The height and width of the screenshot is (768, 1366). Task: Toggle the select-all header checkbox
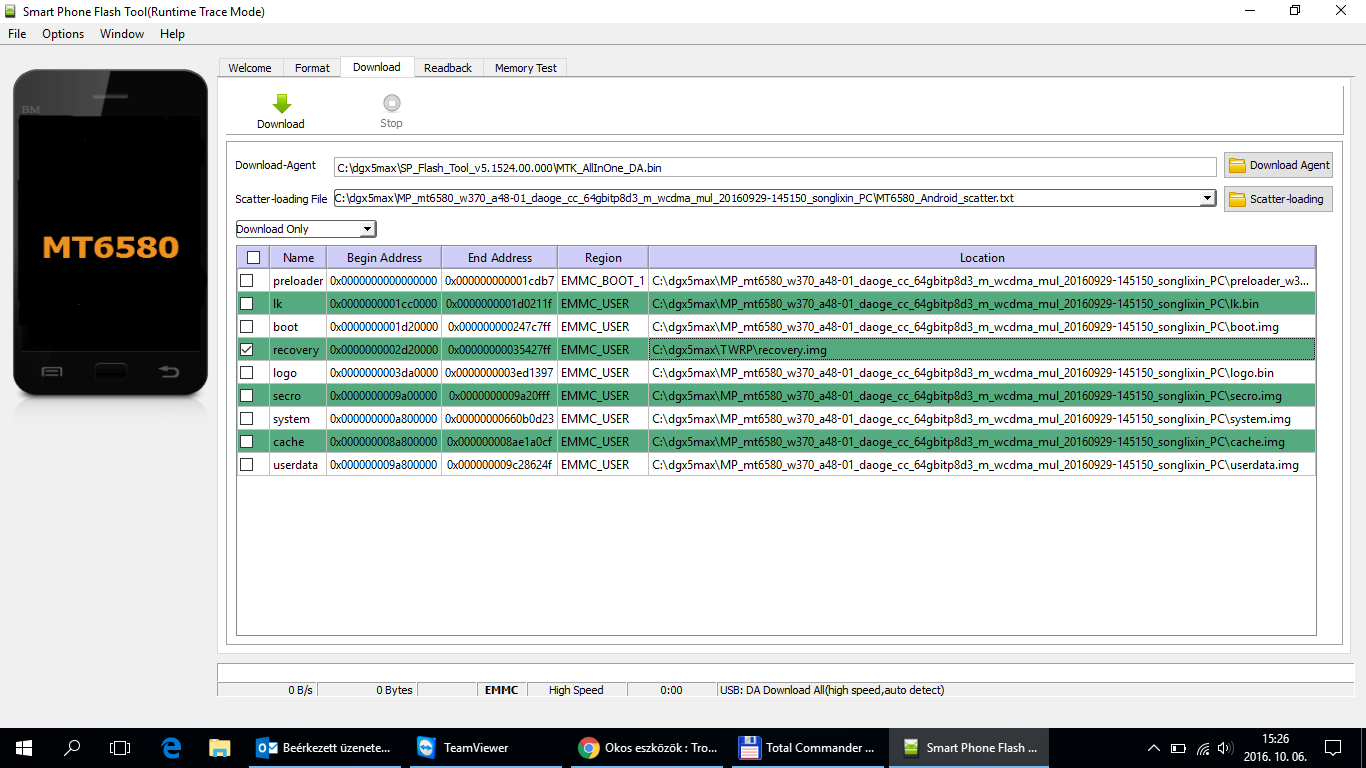click(253, 258)
